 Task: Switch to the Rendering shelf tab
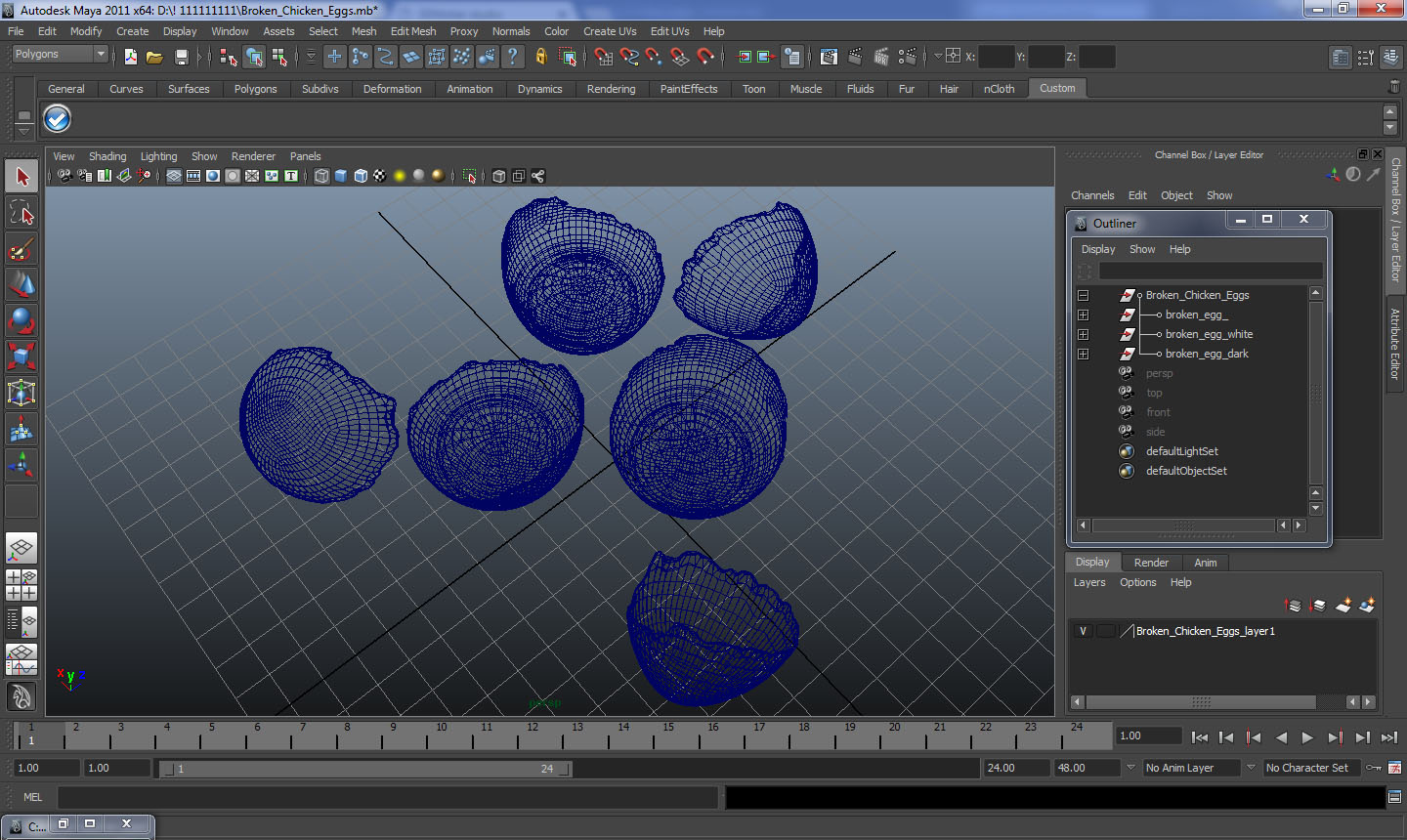611,89
